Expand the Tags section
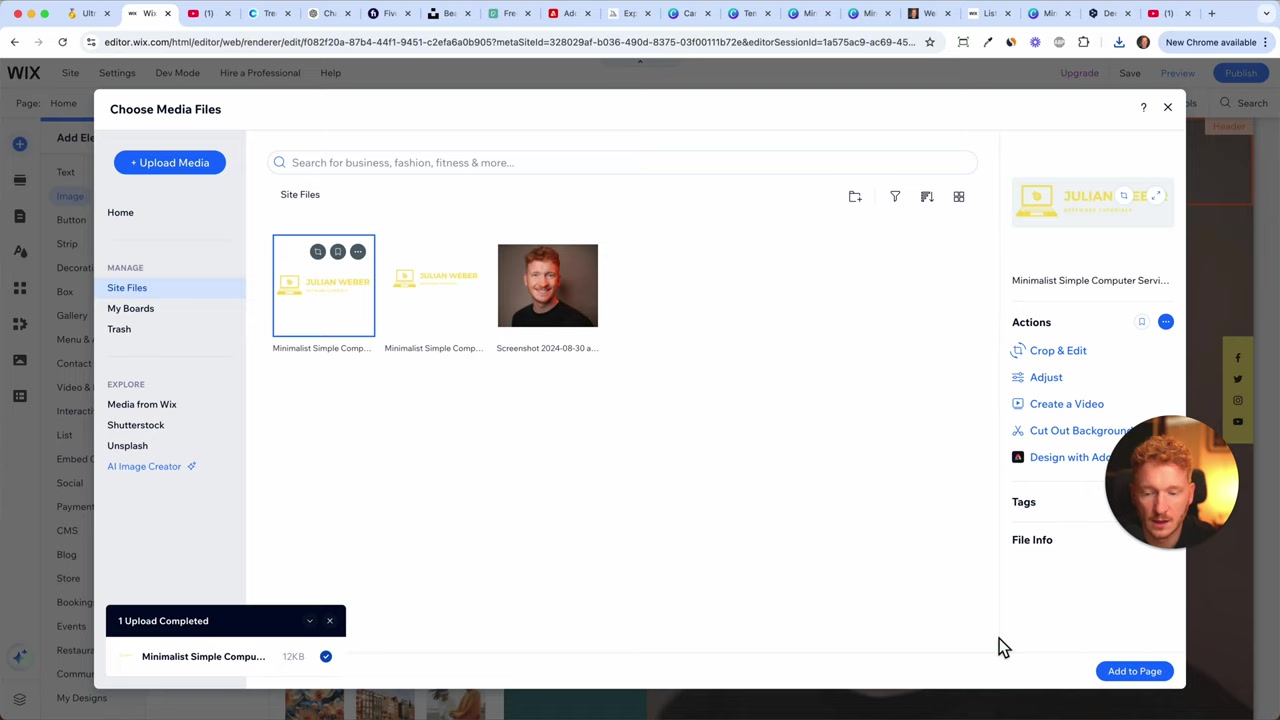Image resolution: width=1280 pixels, height=720 pixels. [1024, 502]
